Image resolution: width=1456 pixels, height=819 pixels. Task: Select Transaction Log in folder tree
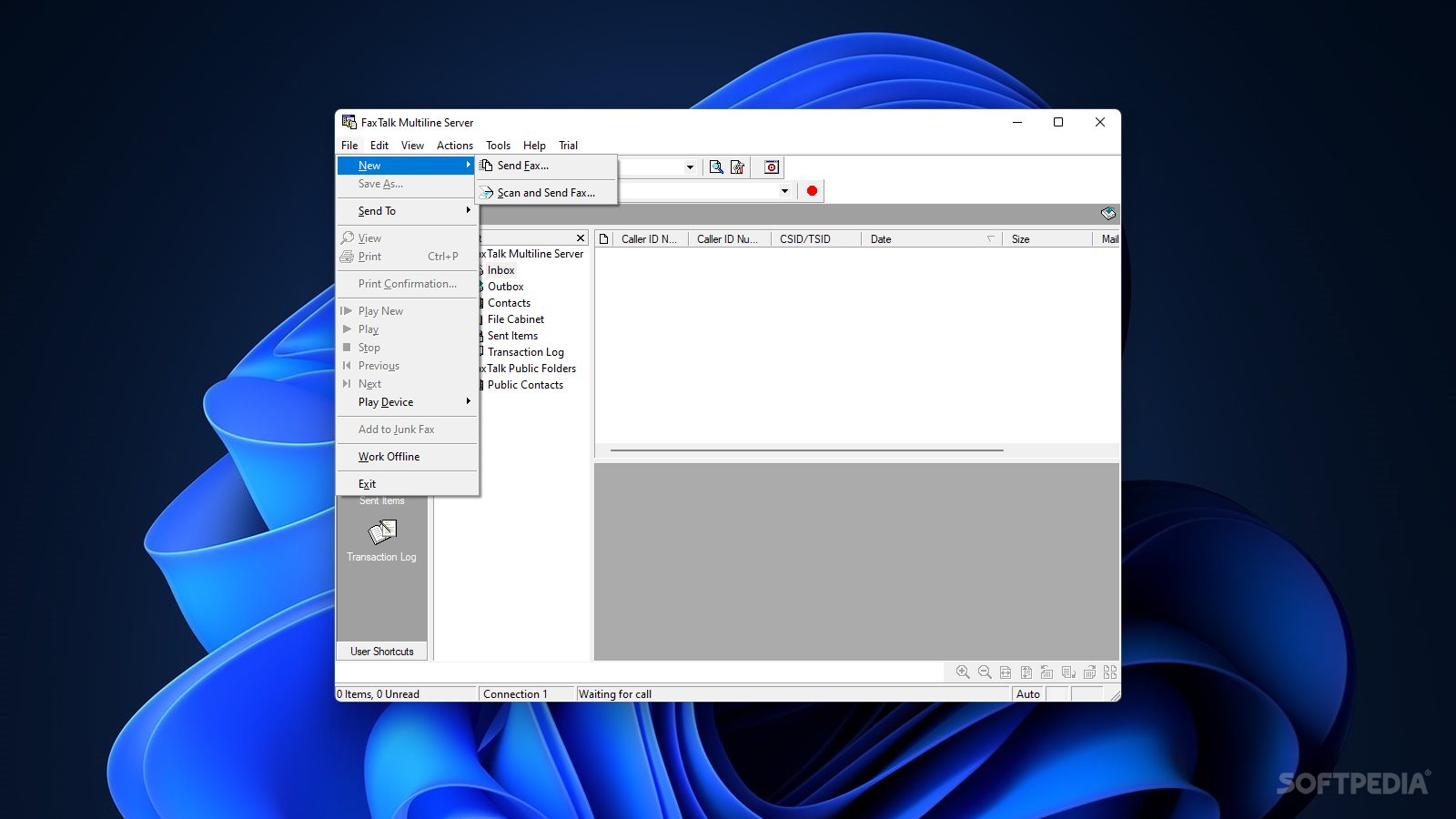tap(526, 352)
